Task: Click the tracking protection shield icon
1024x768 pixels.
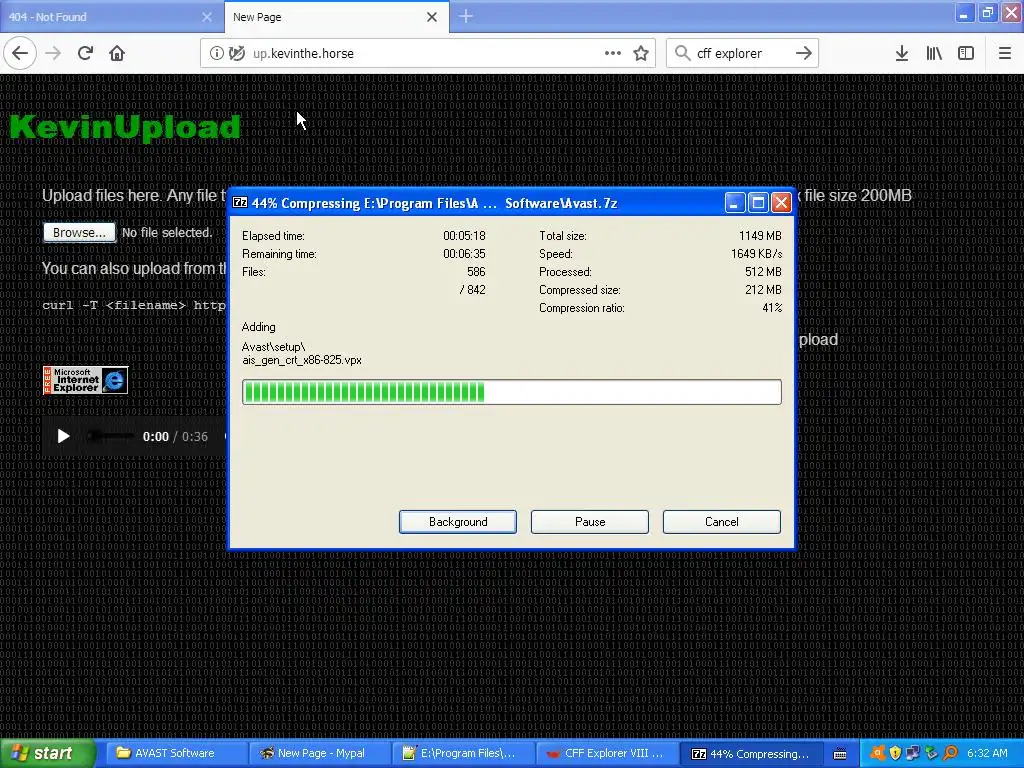Action: [236, 53]
